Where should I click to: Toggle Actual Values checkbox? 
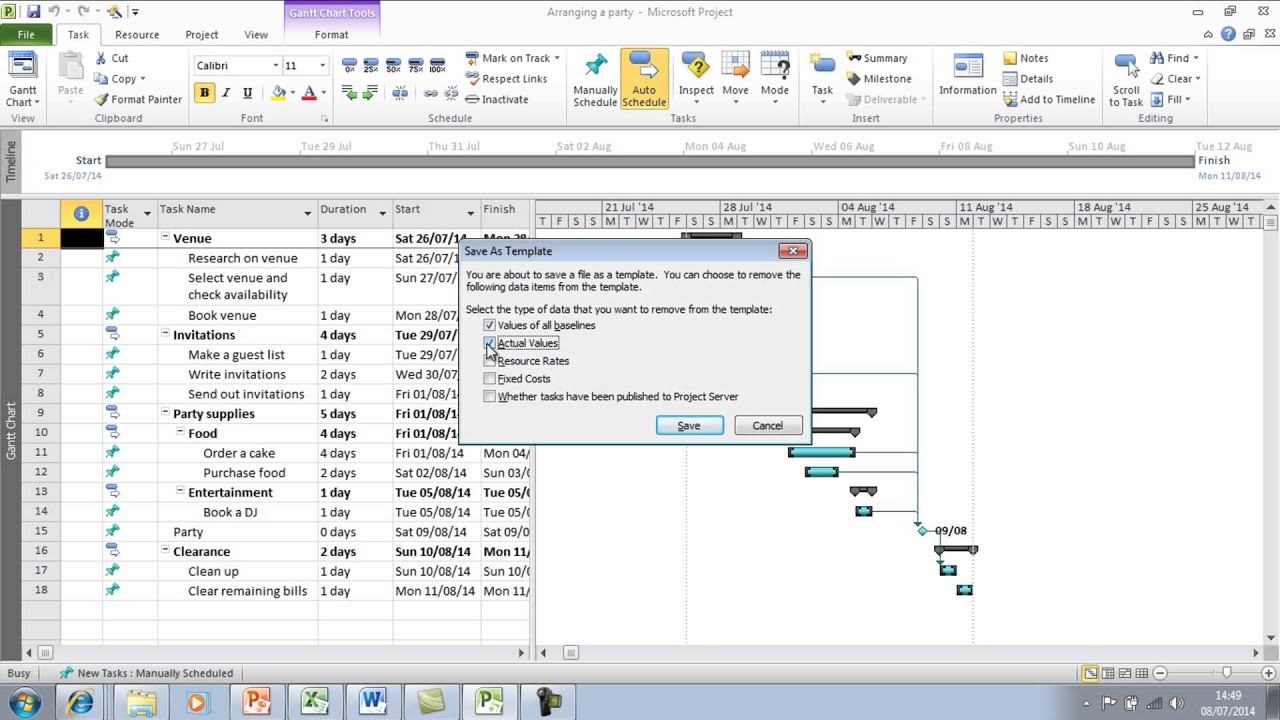(x=489, y=343)
